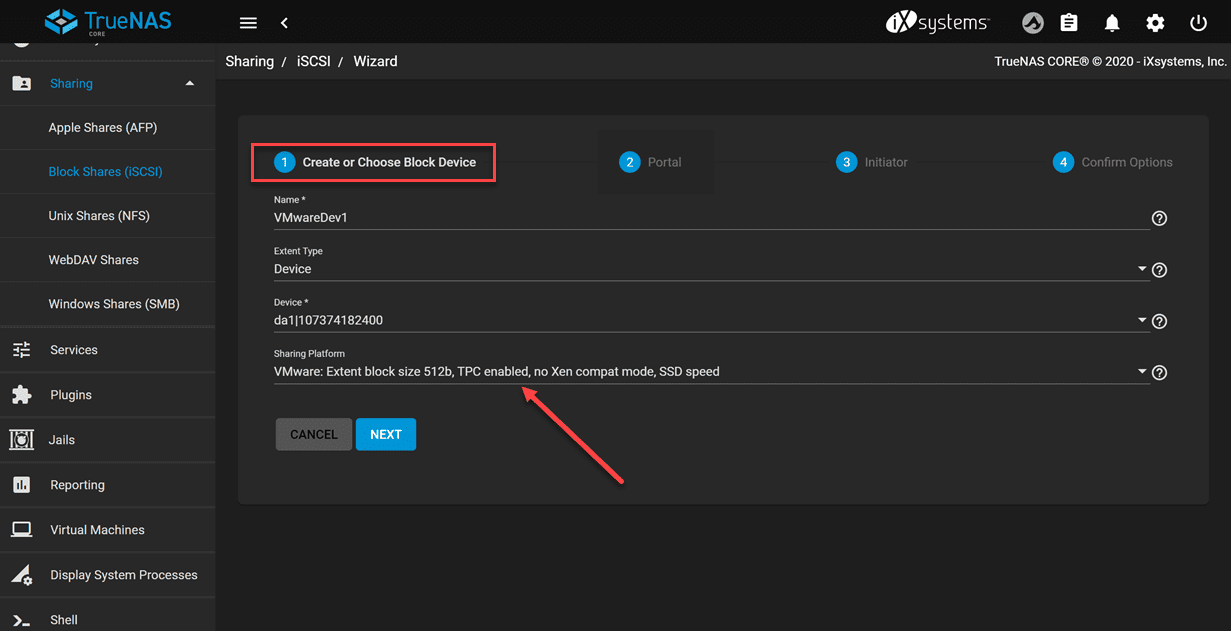Click the power icon
1231x631 pixels.
(1198, 23)
